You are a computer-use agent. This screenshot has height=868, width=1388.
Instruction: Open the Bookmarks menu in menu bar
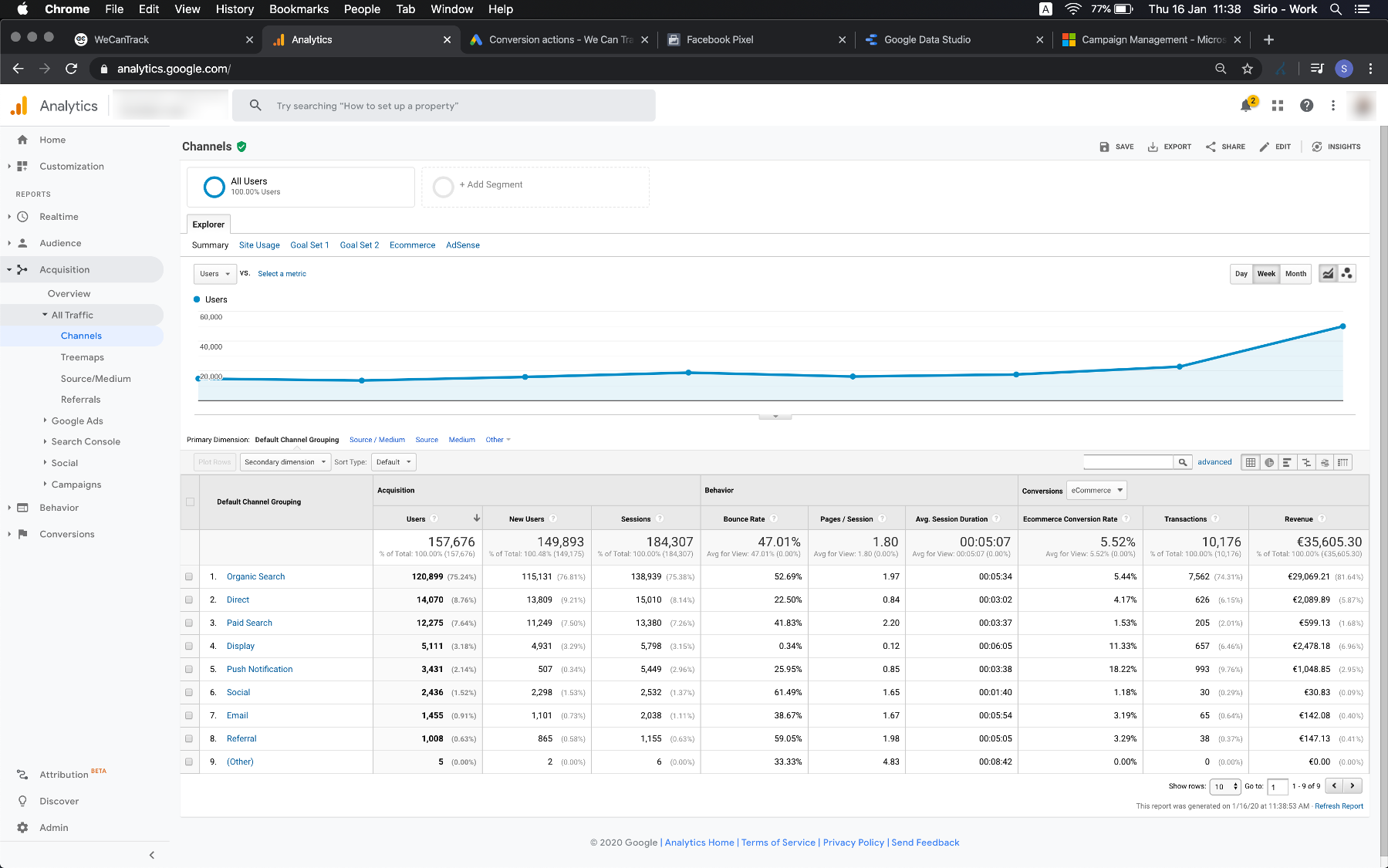click(x=299, y=9)
